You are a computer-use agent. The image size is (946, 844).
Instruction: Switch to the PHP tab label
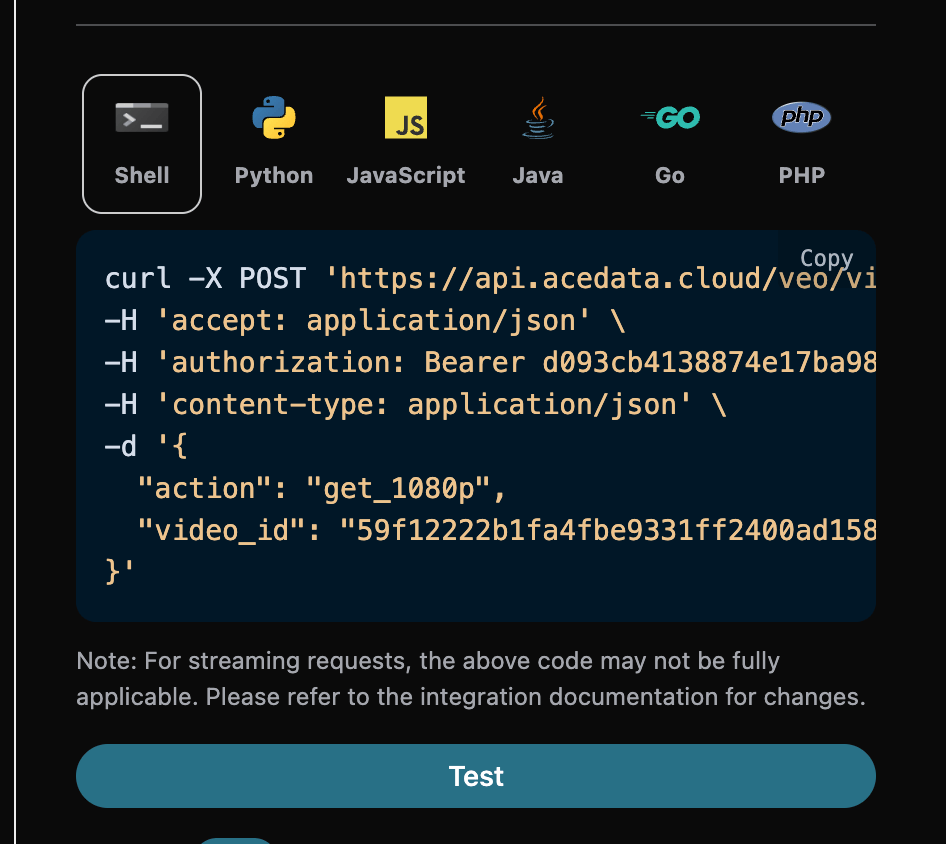802,176
